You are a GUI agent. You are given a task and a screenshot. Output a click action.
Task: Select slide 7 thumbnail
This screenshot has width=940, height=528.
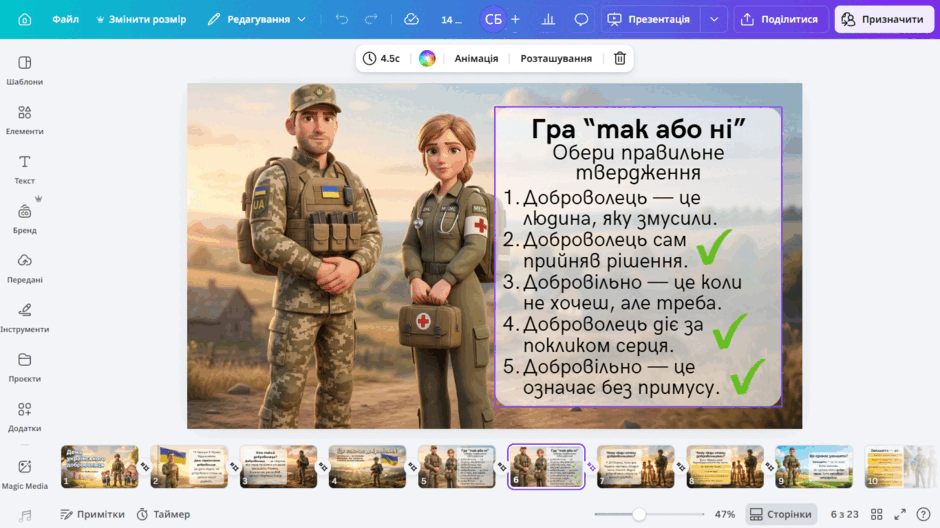pyautogui.click(x=635, y=466)
